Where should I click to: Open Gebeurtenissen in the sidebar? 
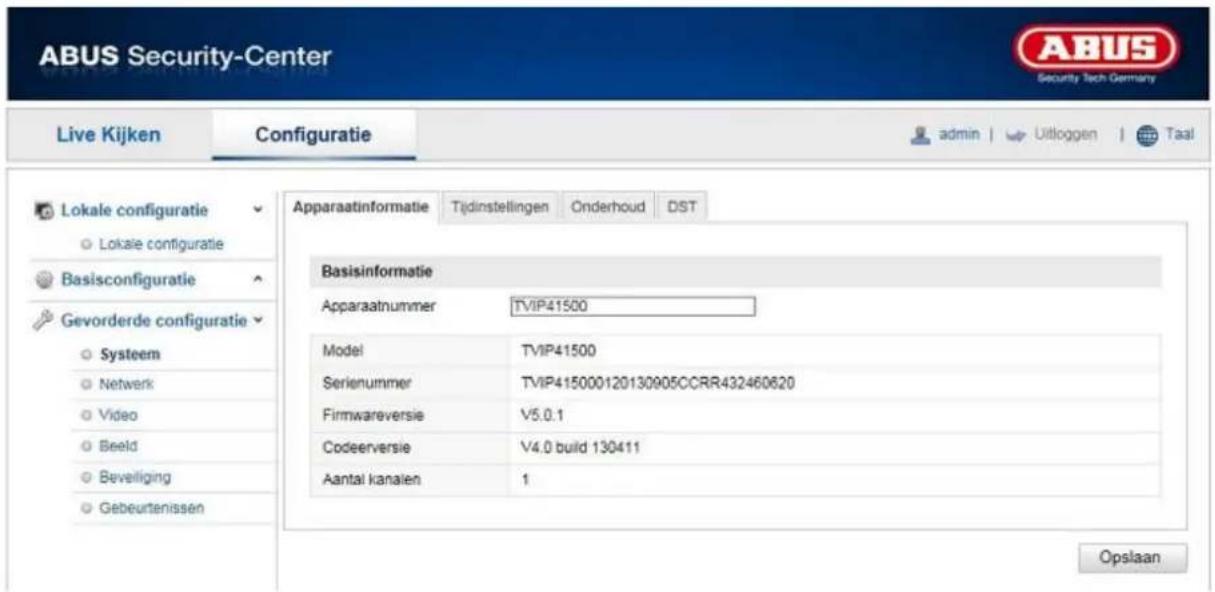tap(150, 508)
